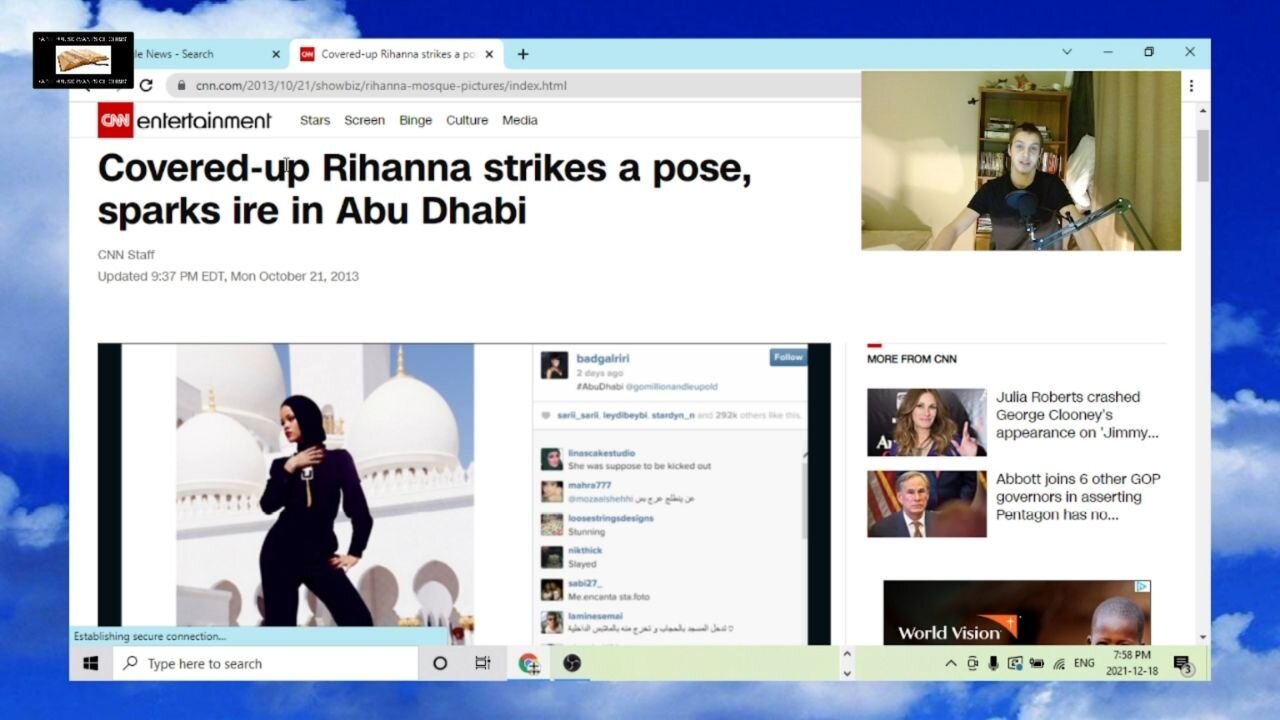This screenshot has width=1280, height=720.
Task: Reload the page with the refresh icon
Action: [x=146, y=85]
